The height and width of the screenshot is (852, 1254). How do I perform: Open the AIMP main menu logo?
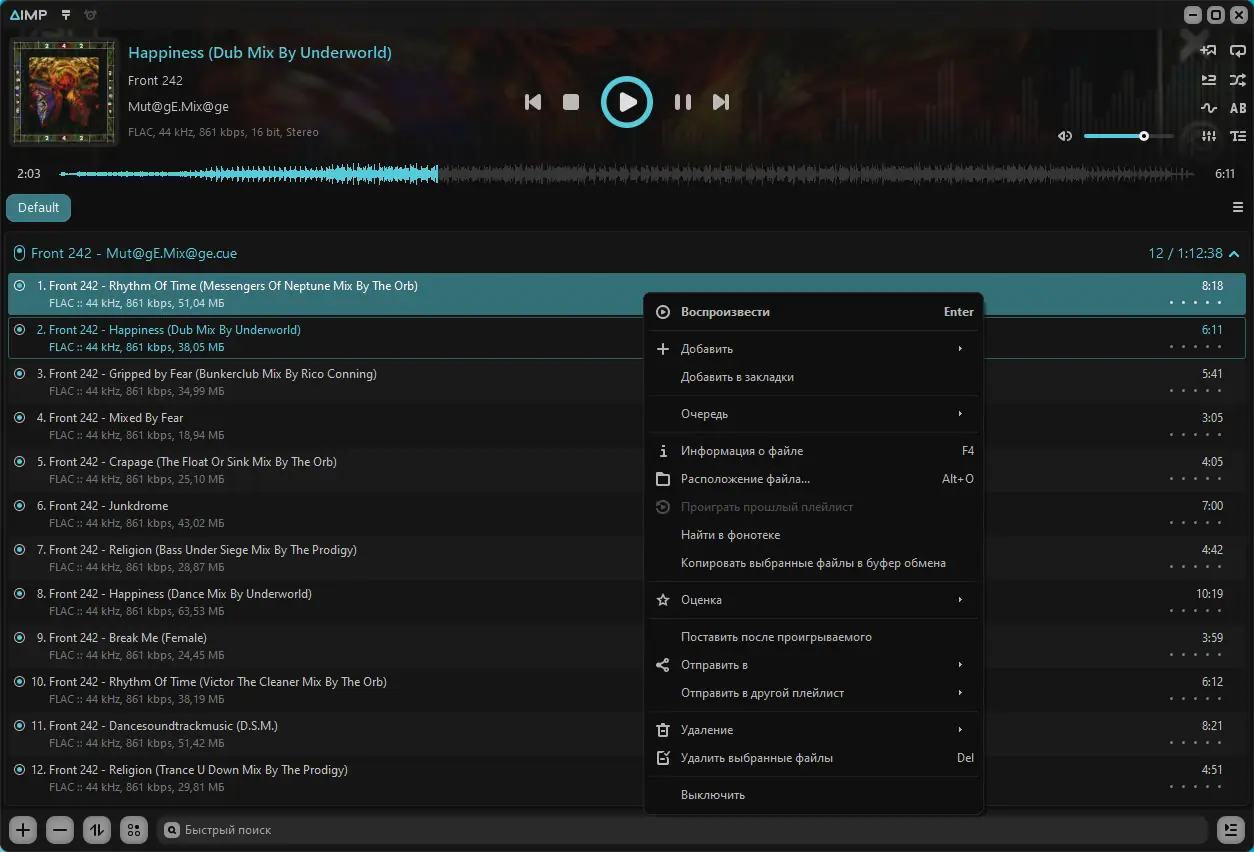pyautogui.click(x=28, y=15)
